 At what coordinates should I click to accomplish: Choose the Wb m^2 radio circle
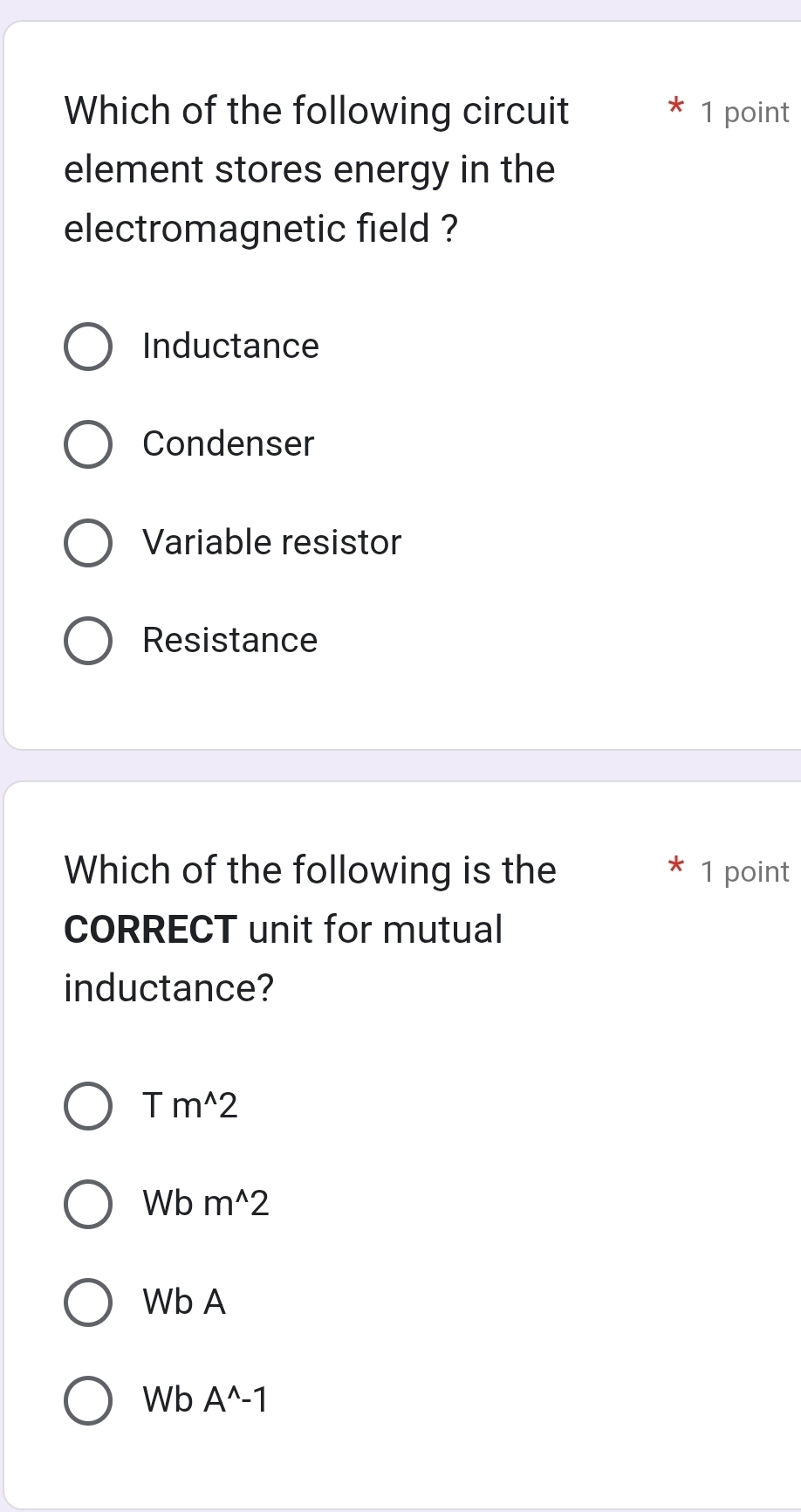88,1205
